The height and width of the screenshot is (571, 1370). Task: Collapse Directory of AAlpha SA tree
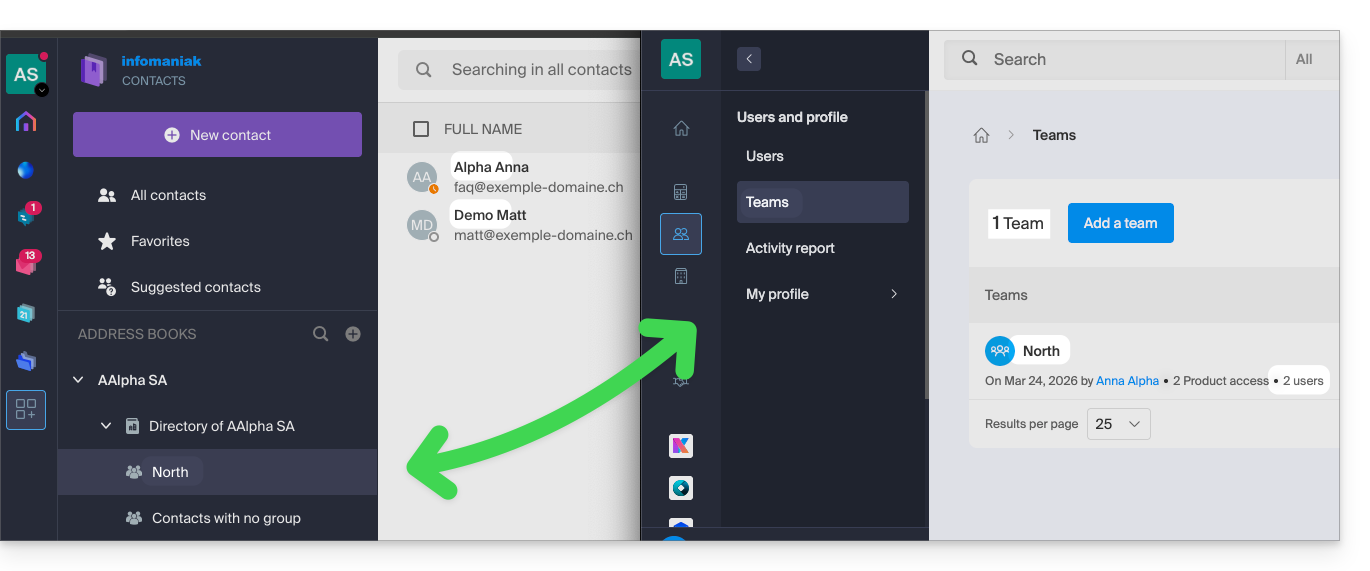[106, 426]
